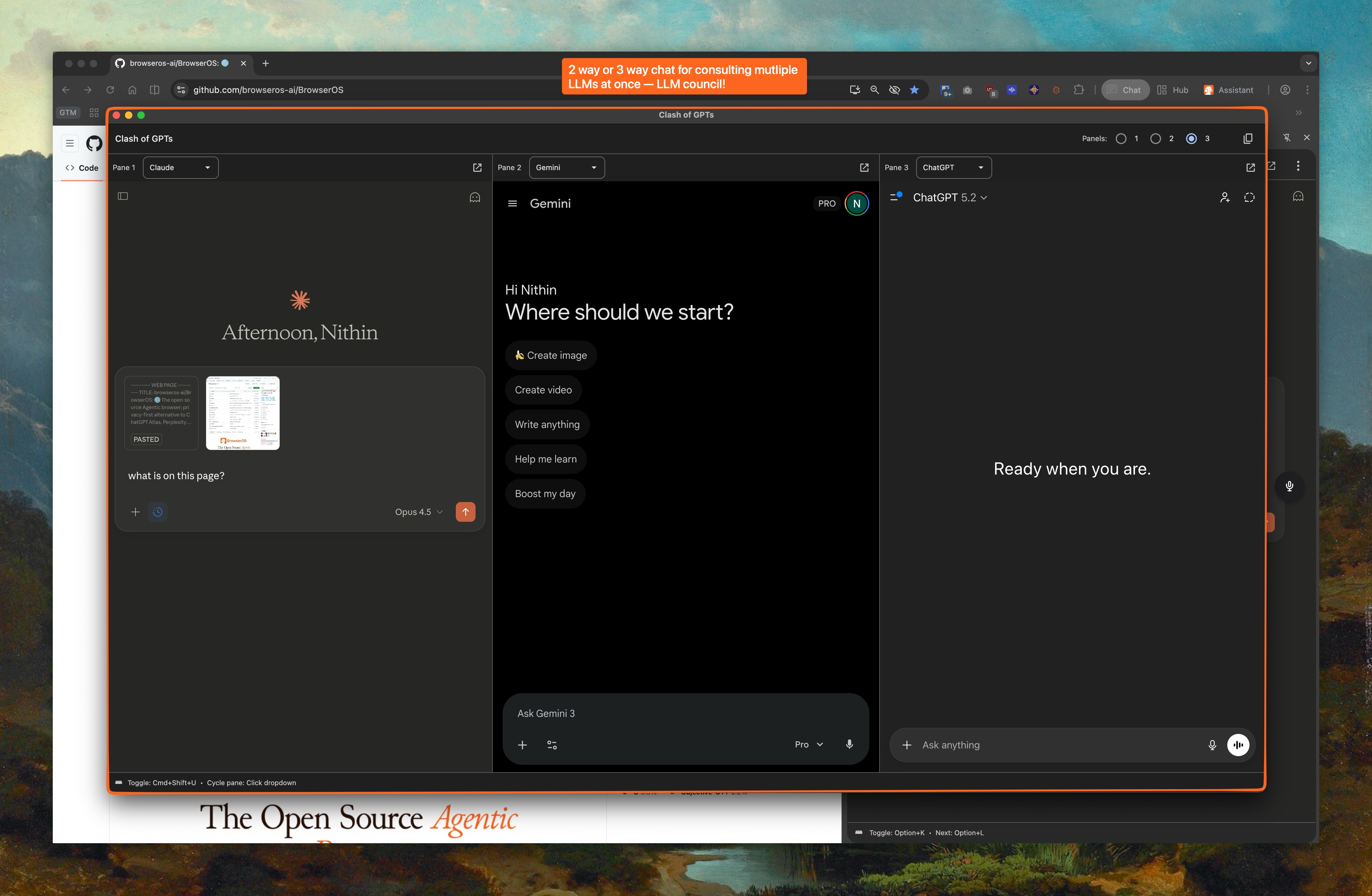Viewport: 1372px width, 896px height.
Task: Open Pane 1 in a new window
Action: click(477, 167)
